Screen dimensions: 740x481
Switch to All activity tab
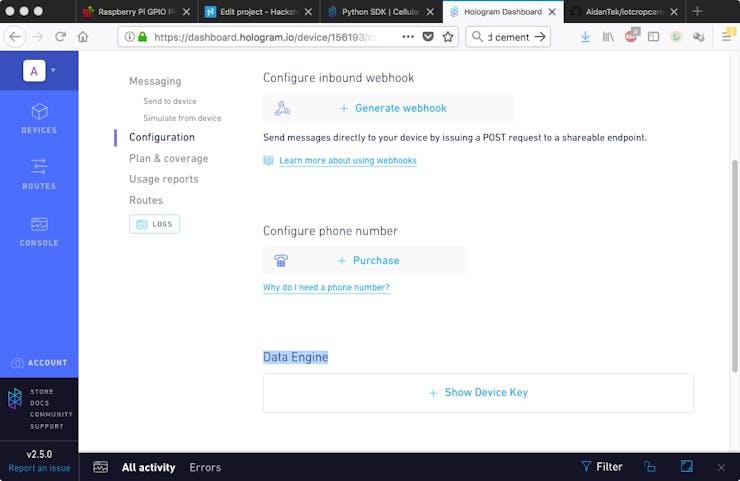148,467
